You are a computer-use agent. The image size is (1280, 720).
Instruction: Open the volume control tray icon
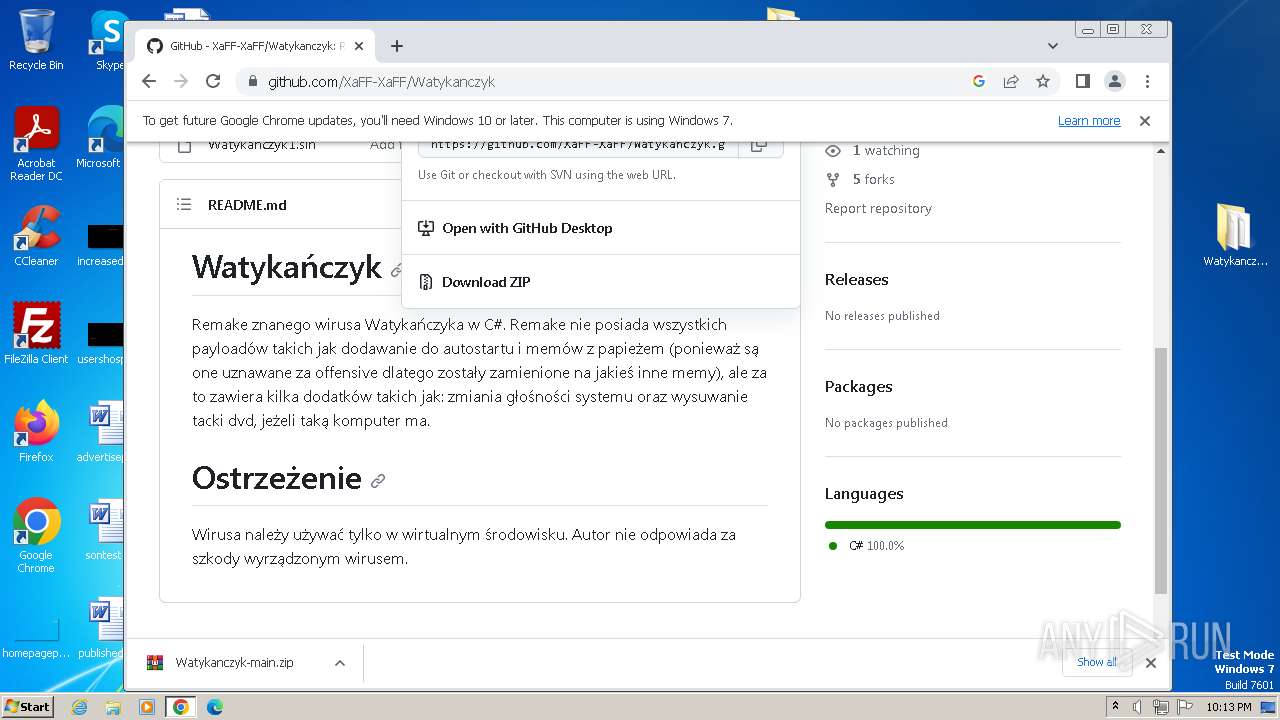click(x=1137, y=707)
